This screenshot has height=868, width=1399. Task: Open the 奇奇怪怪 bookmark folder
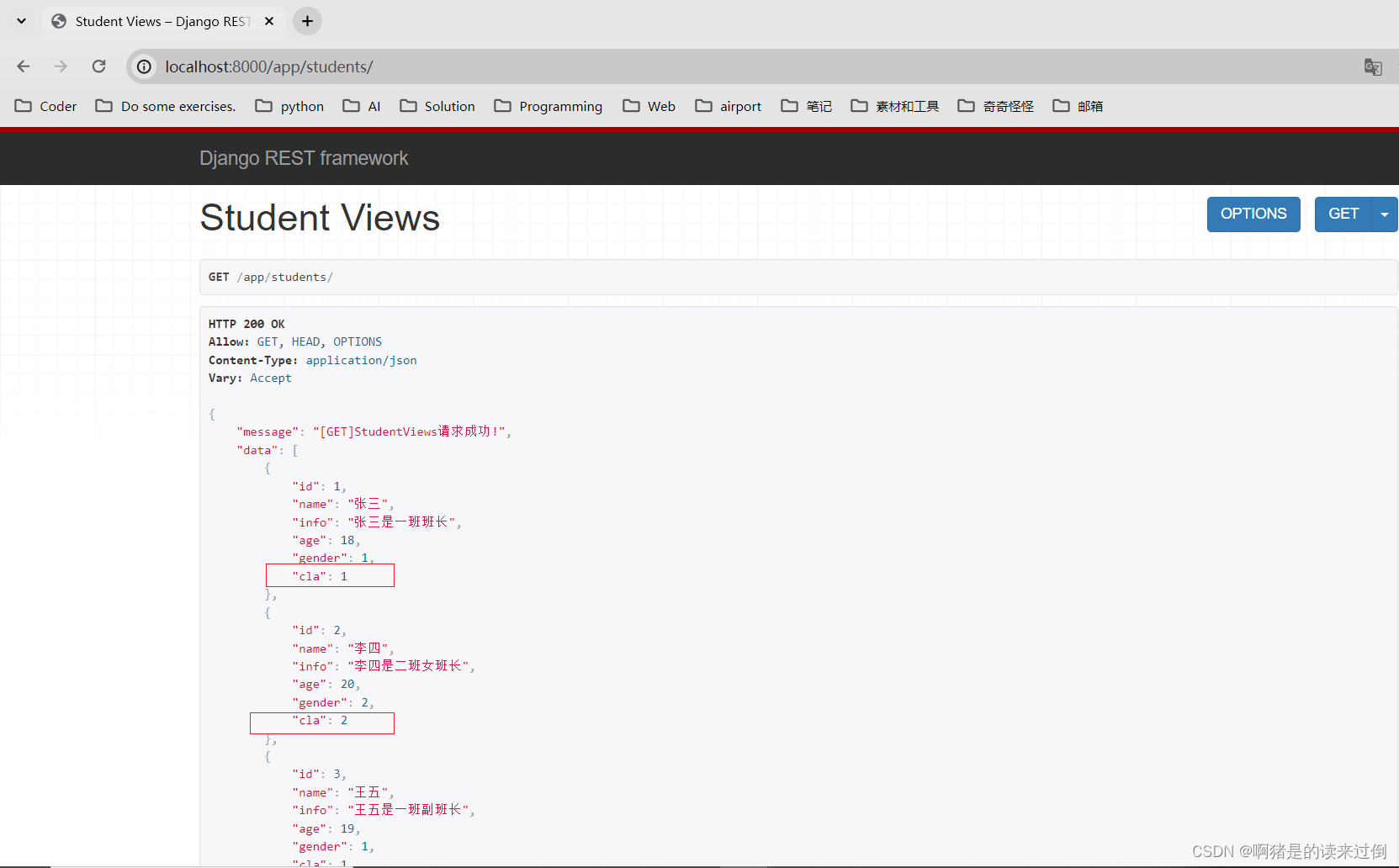pyautogui.click(x=996, y=106)
